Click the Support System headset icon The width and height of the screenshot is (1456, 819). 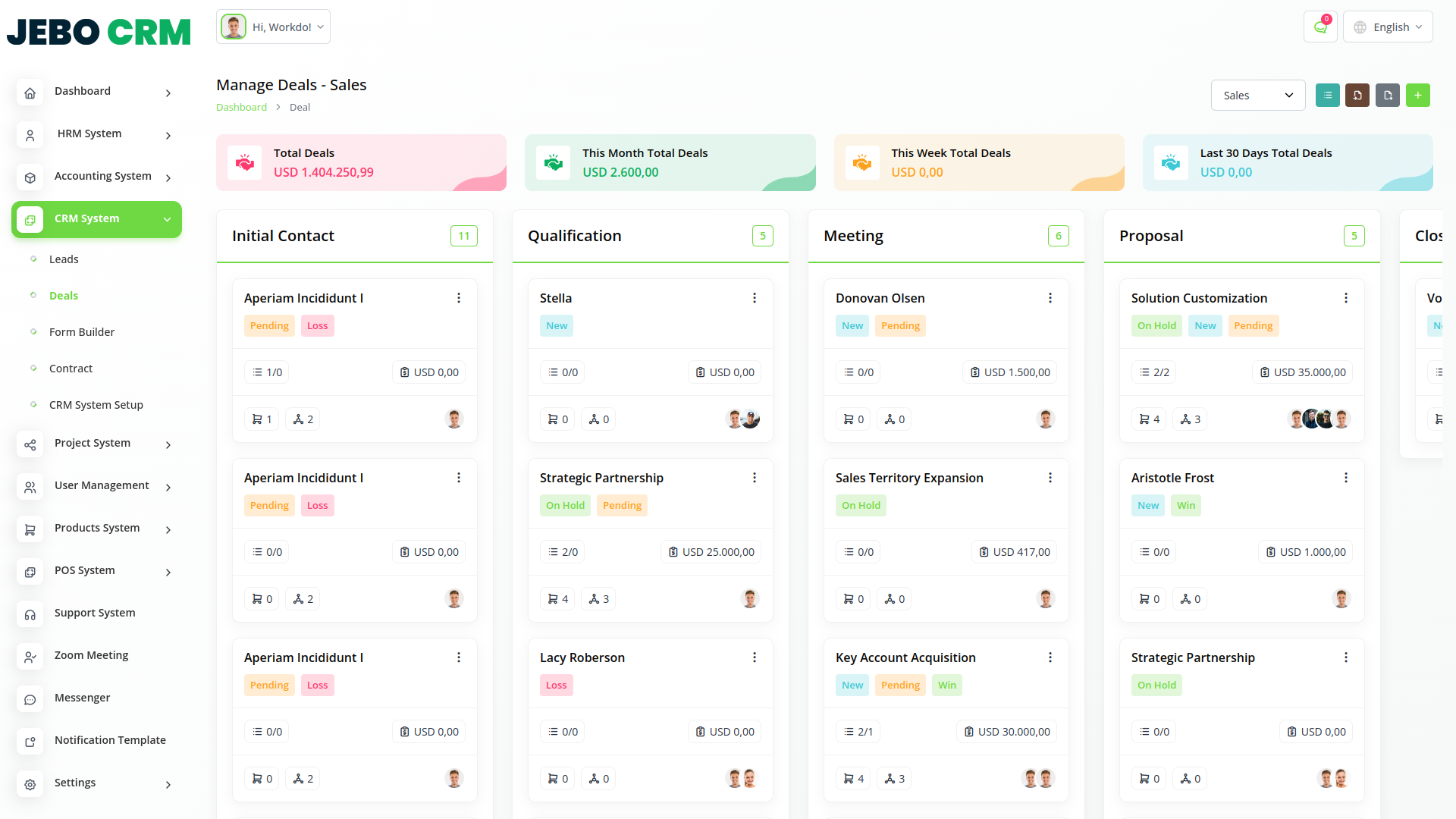tap(30, 614)
